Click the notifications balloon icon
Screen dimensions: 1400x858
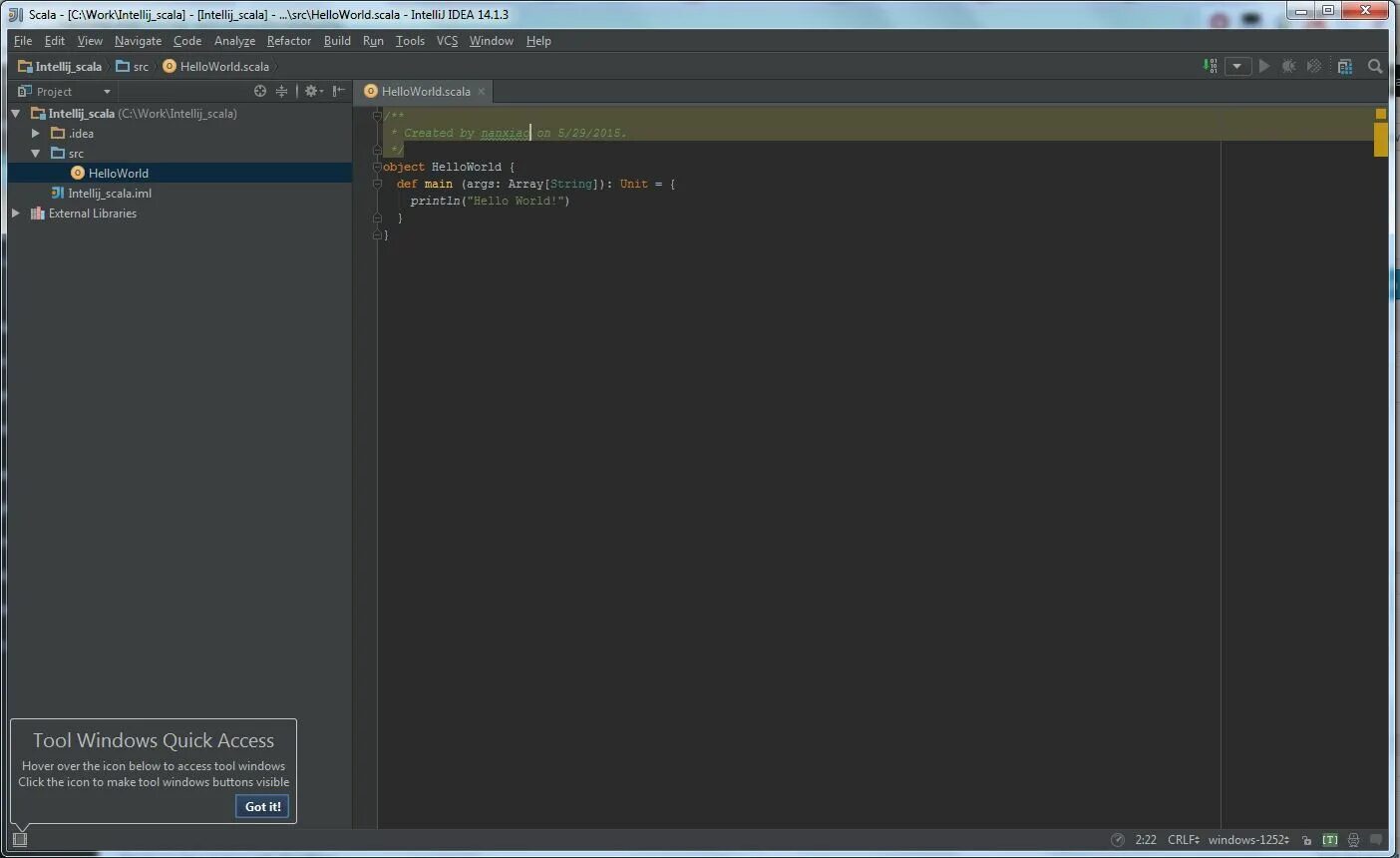tap(1377, 840)
